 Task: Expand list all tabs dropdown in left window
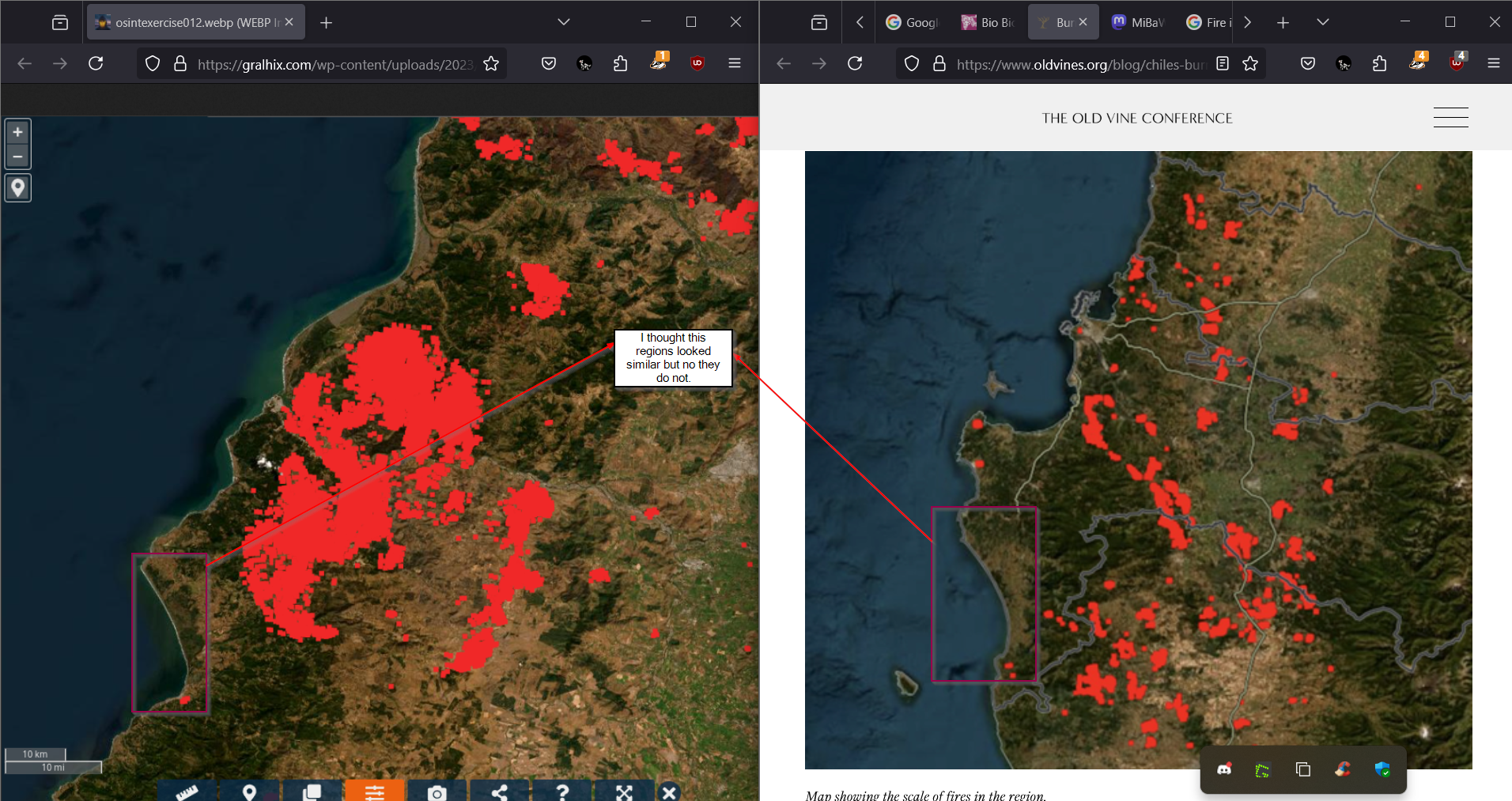point(564,22)
